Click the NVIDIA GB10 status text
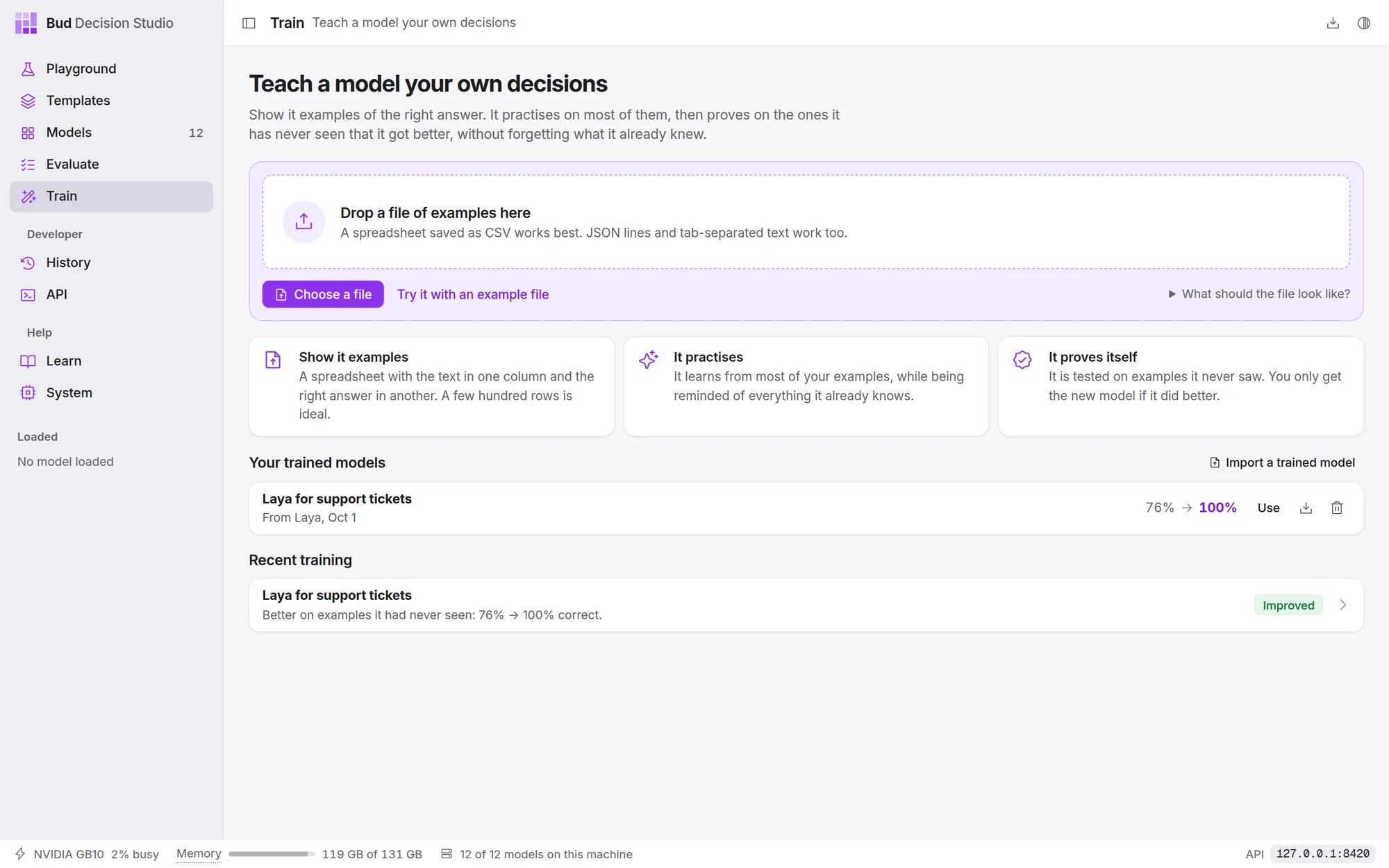This screenshot has height=868, width=1389. [x=69, y=854]
